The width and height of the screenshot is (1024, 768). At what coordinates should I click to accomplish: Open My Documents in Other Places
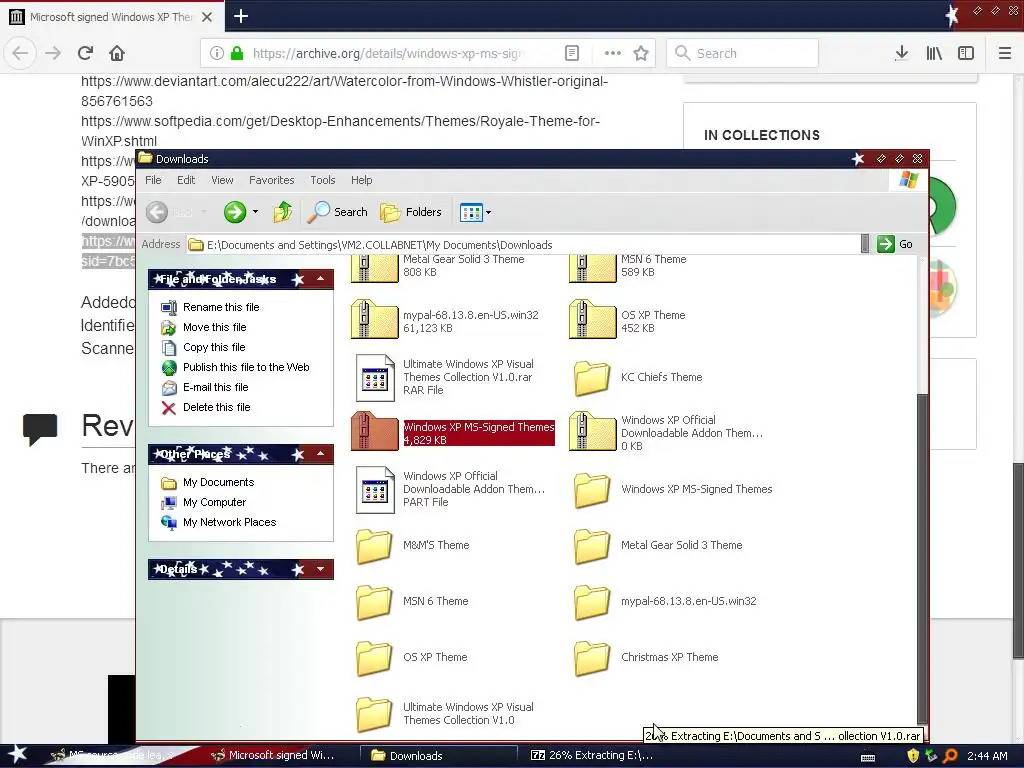(218, 482)
